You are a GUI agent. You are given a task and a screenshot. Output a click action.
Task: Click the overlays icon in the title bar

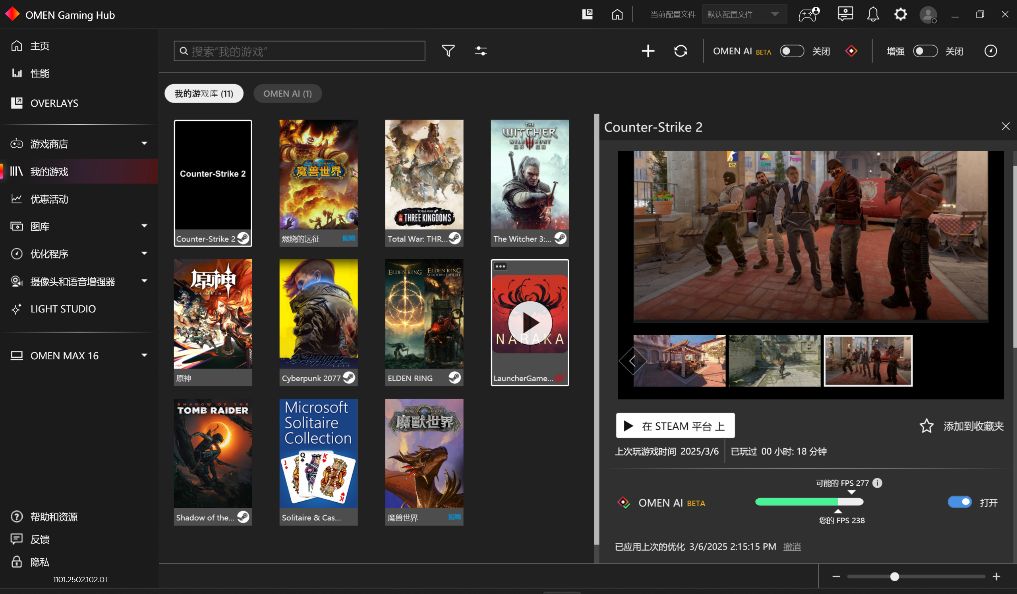[587, 14]
